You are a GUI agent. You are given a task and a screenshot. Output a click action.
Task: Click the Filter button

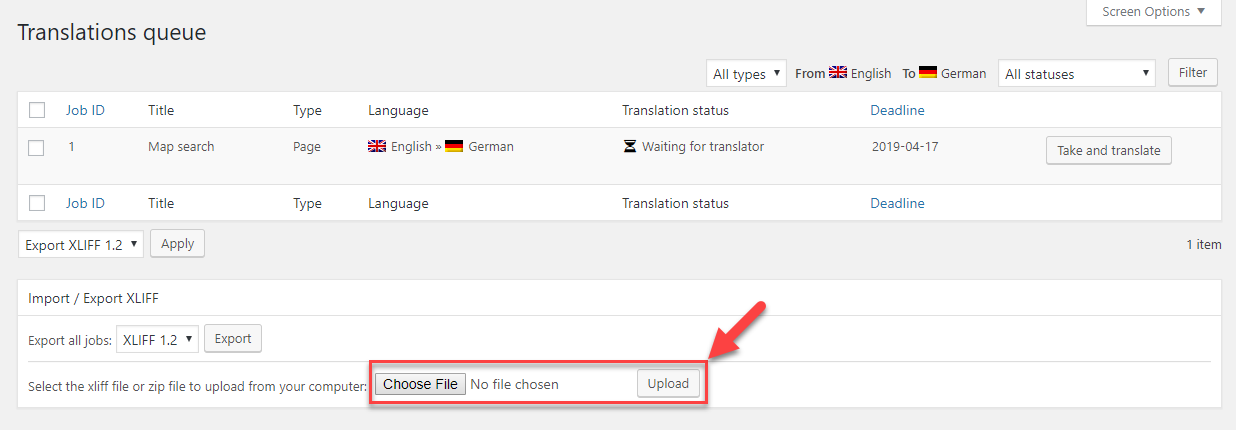(1193, 73)
